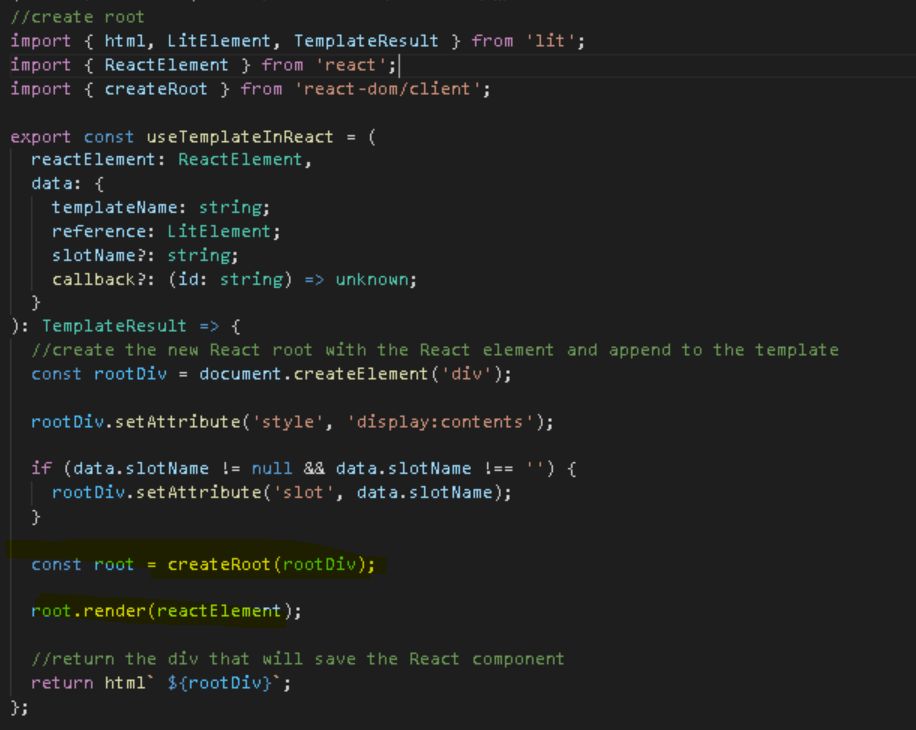Click the 'lit' module string
Viewport: 916px width, 730px height.
[550, 41]
